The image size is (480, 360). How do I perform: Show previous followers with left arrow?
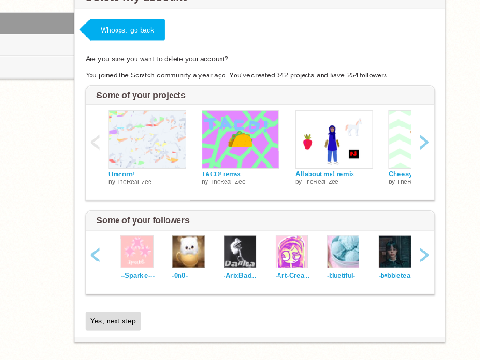coord(96,255)
